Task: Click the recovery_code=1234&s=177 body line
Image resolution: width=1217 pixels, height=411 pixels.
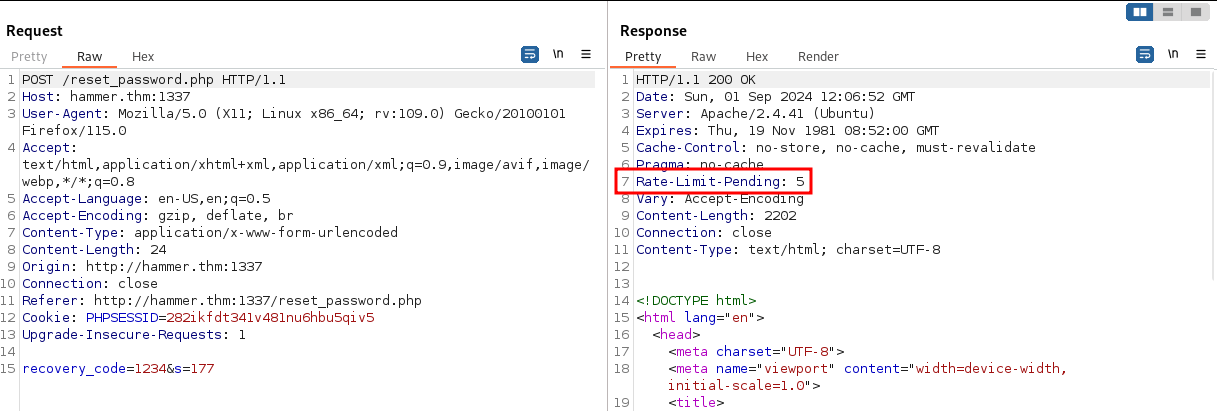Action: tap(118, 369)
